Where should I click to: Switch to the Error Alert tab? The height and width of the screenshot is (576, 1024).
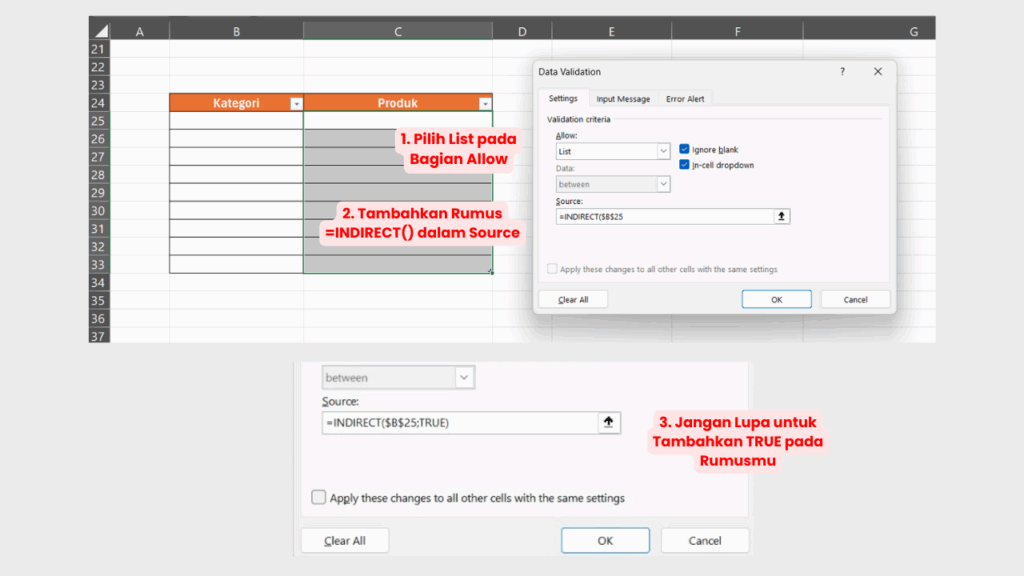coord(685,99)
